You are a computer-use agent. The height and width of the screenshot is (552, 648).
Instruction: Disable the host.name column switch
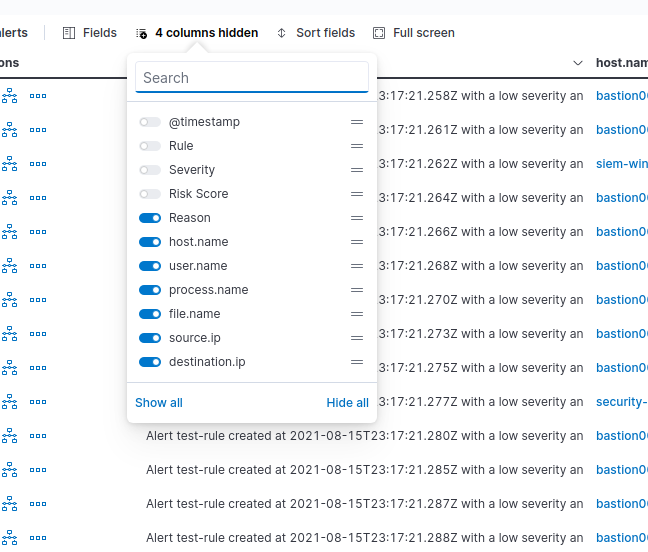pyautogui.click(x=150, y=242)
